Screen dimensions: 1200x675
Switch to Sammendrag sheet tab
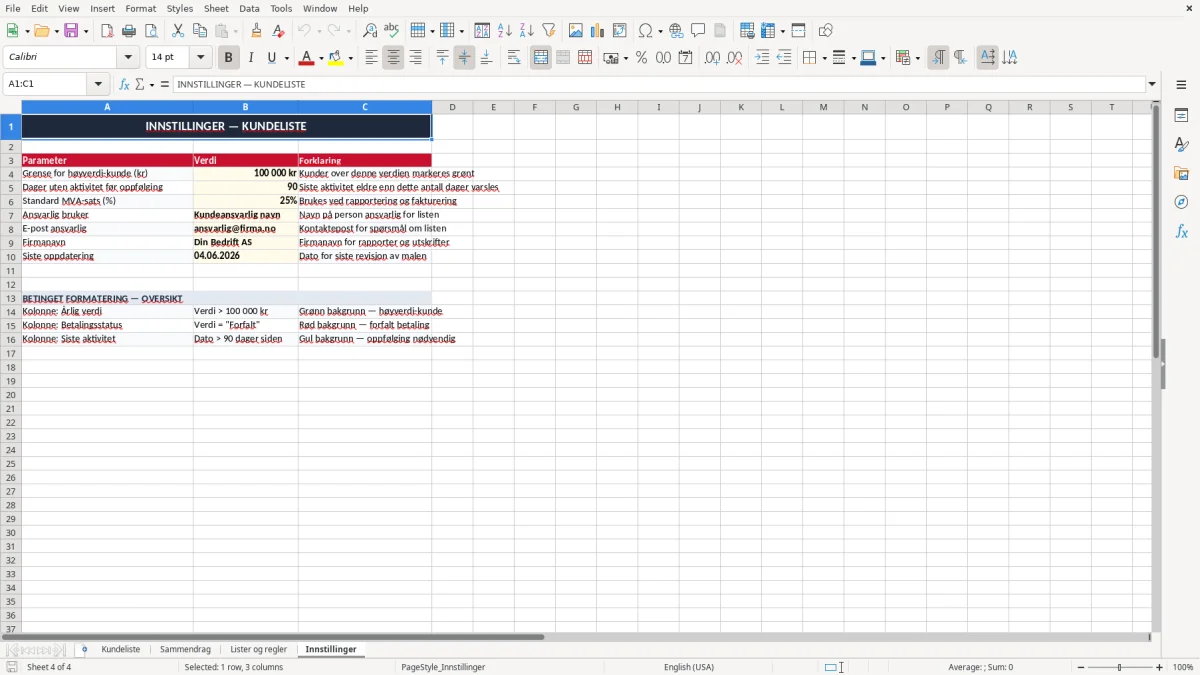(185, 649)
